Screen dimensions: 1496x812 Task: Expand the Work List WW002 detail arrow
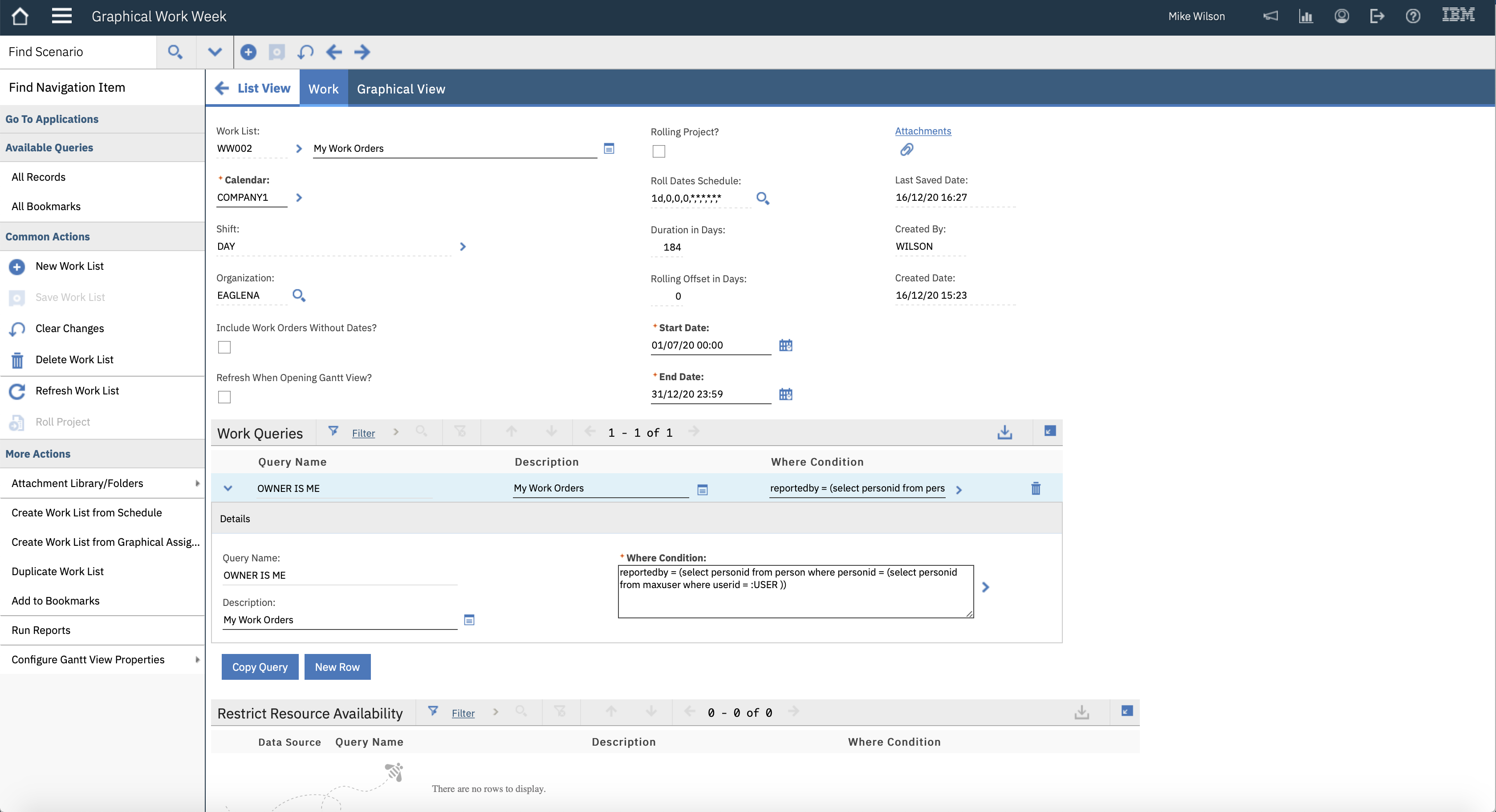point(299,149)
